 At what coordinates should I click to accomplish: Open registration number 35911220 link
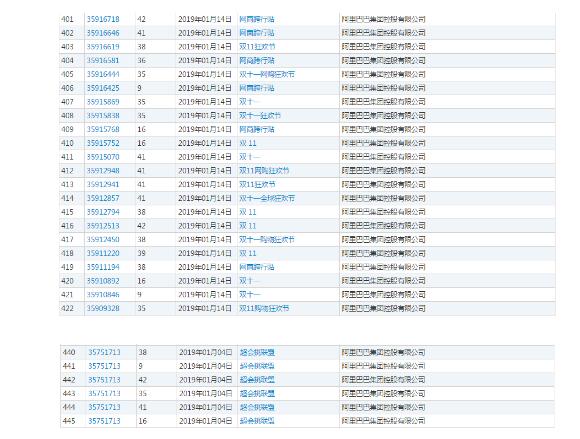tap(103, 253)
